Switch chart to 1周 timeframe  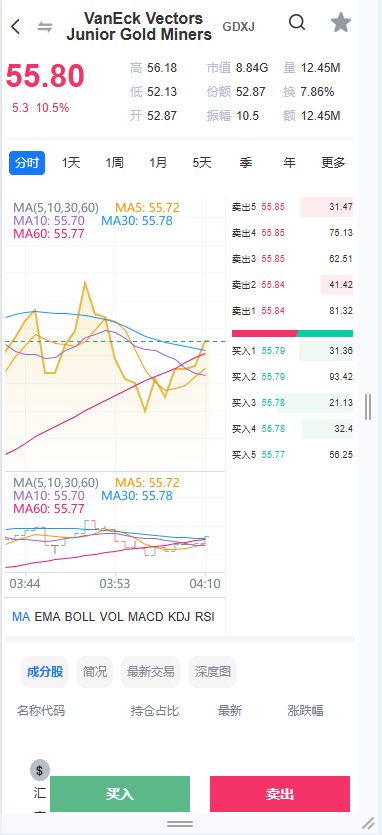tap(114, 163)
